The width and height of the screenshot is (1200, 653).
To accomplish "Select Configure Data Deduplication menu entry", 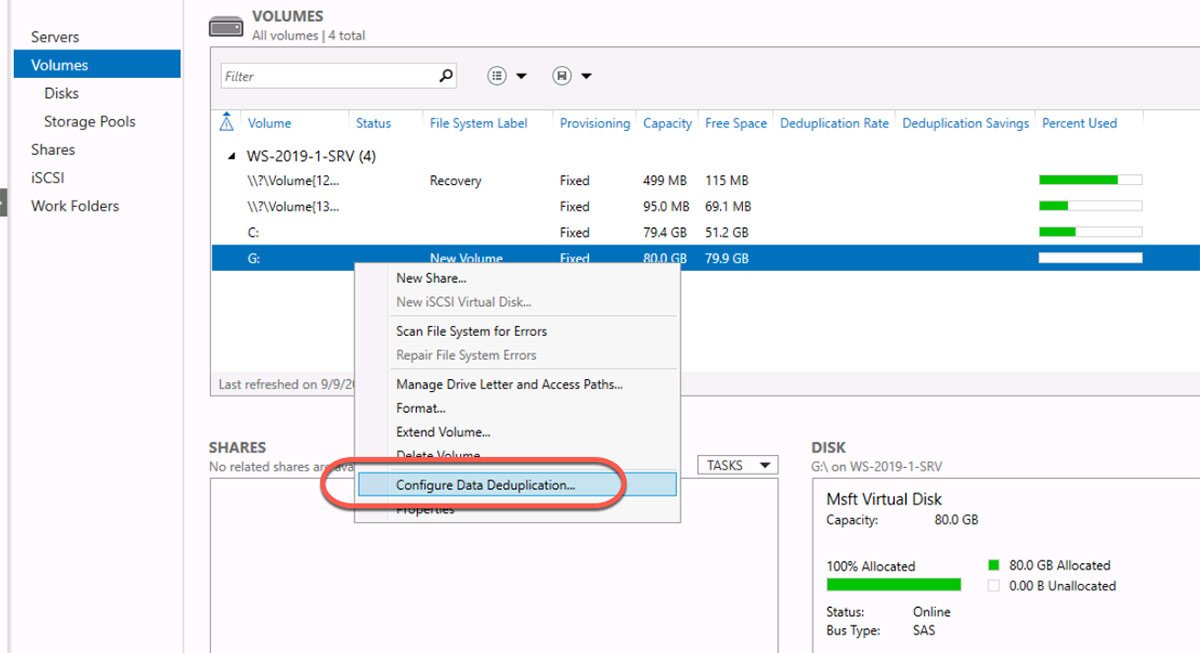I will tap(486, 485).
